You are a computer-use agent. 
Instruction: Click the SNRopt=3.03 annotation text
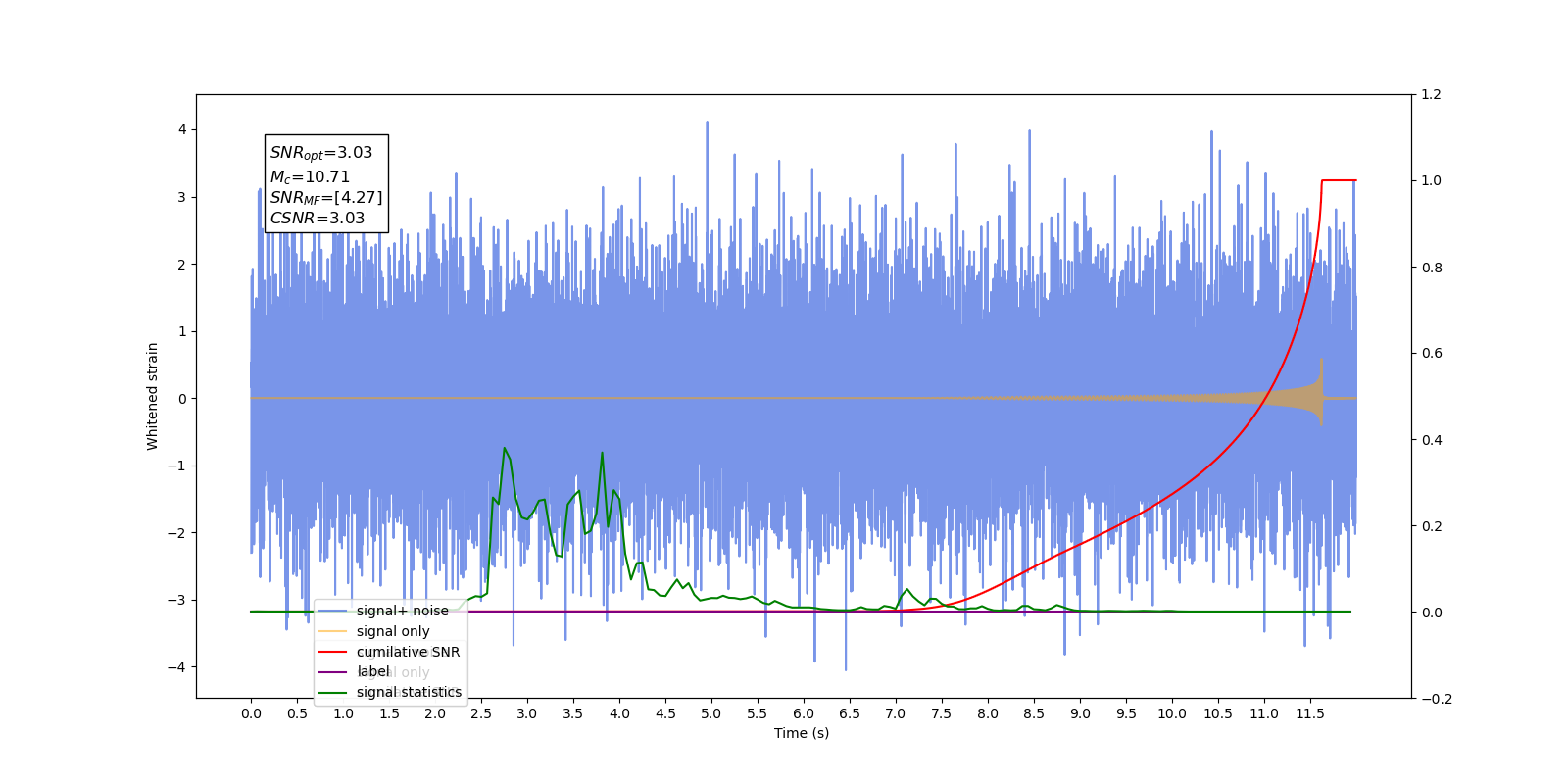tap(321, 153)
